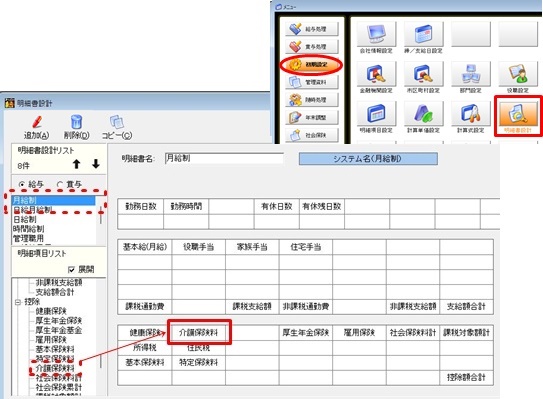Move list item up with up arrow
The width and height of the screenshot is (543, 399).
[77, 164]
